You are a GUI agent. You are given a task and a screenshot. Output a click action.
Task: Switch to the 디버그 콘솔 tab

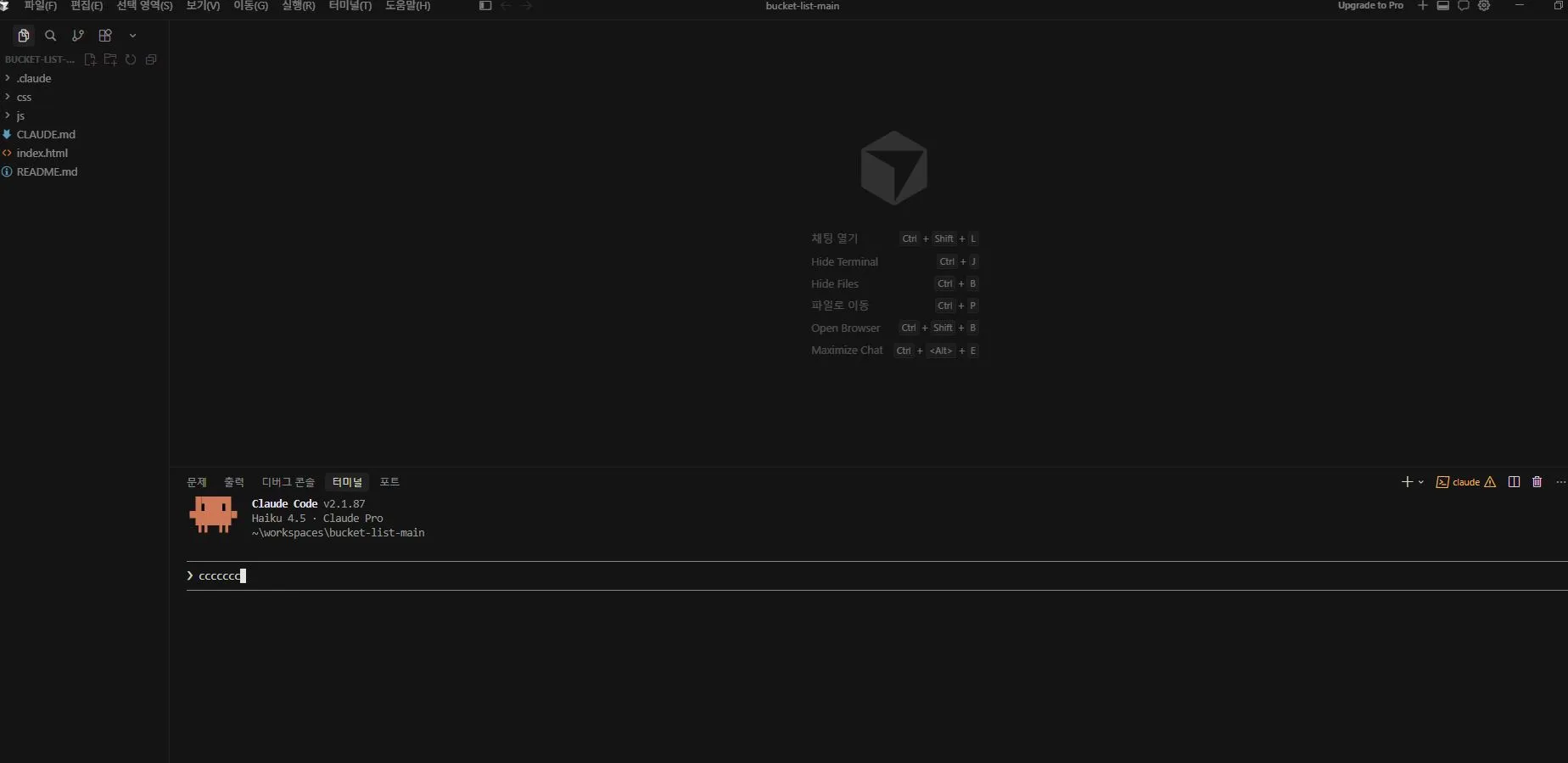coord(288,482)
